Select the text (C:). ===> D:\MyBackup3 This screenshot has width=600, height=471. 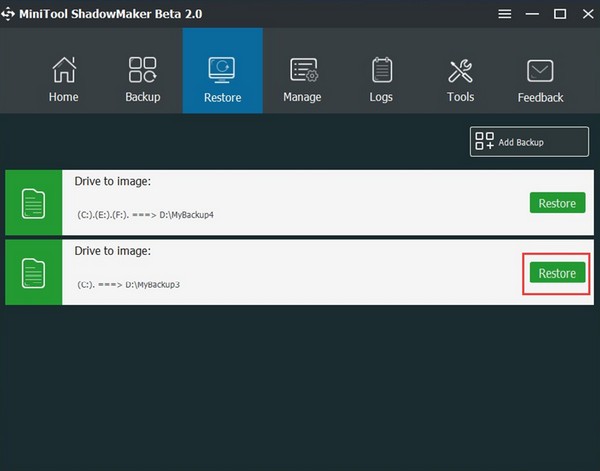click(x=128, y=285)
